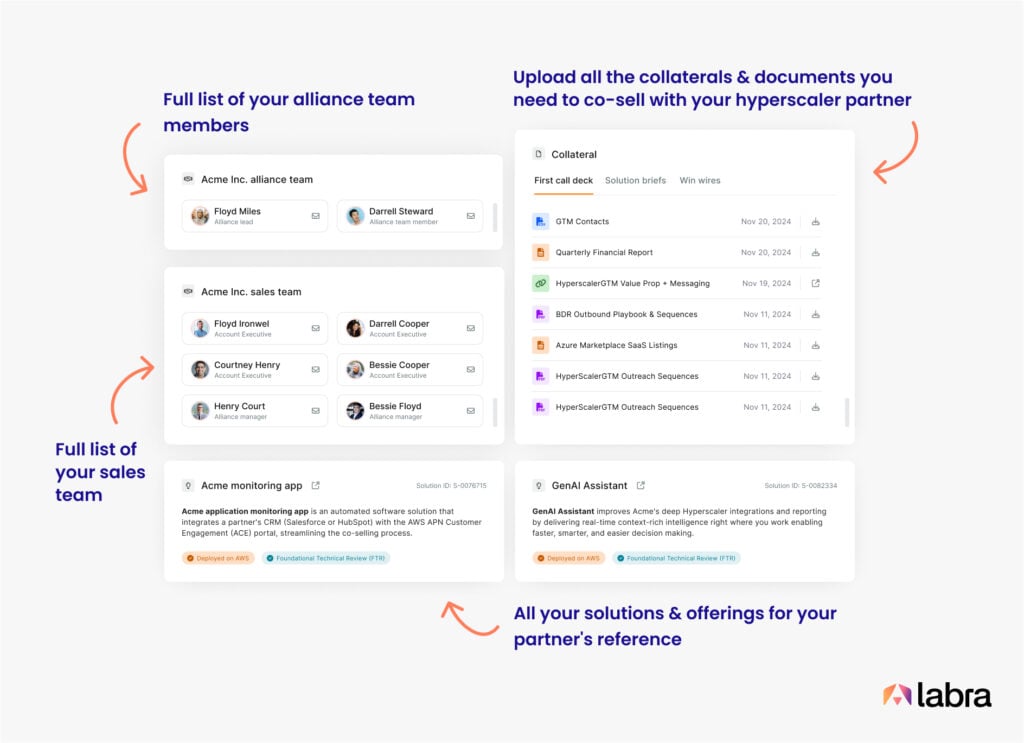This screenshot has width=1024, height=743.
Task: Download the Azure Marketplace SaaS Listings file
Action: tap(815, 345)
